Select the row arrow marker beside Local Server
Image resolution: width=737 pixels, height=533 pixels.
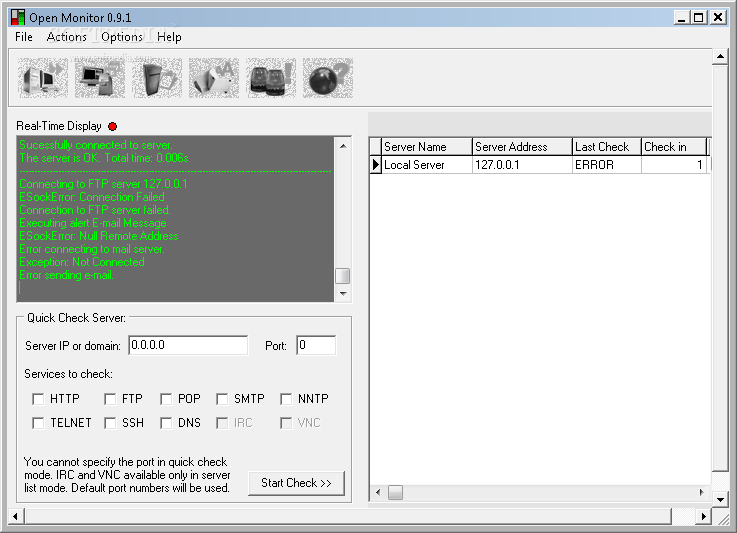375,165
